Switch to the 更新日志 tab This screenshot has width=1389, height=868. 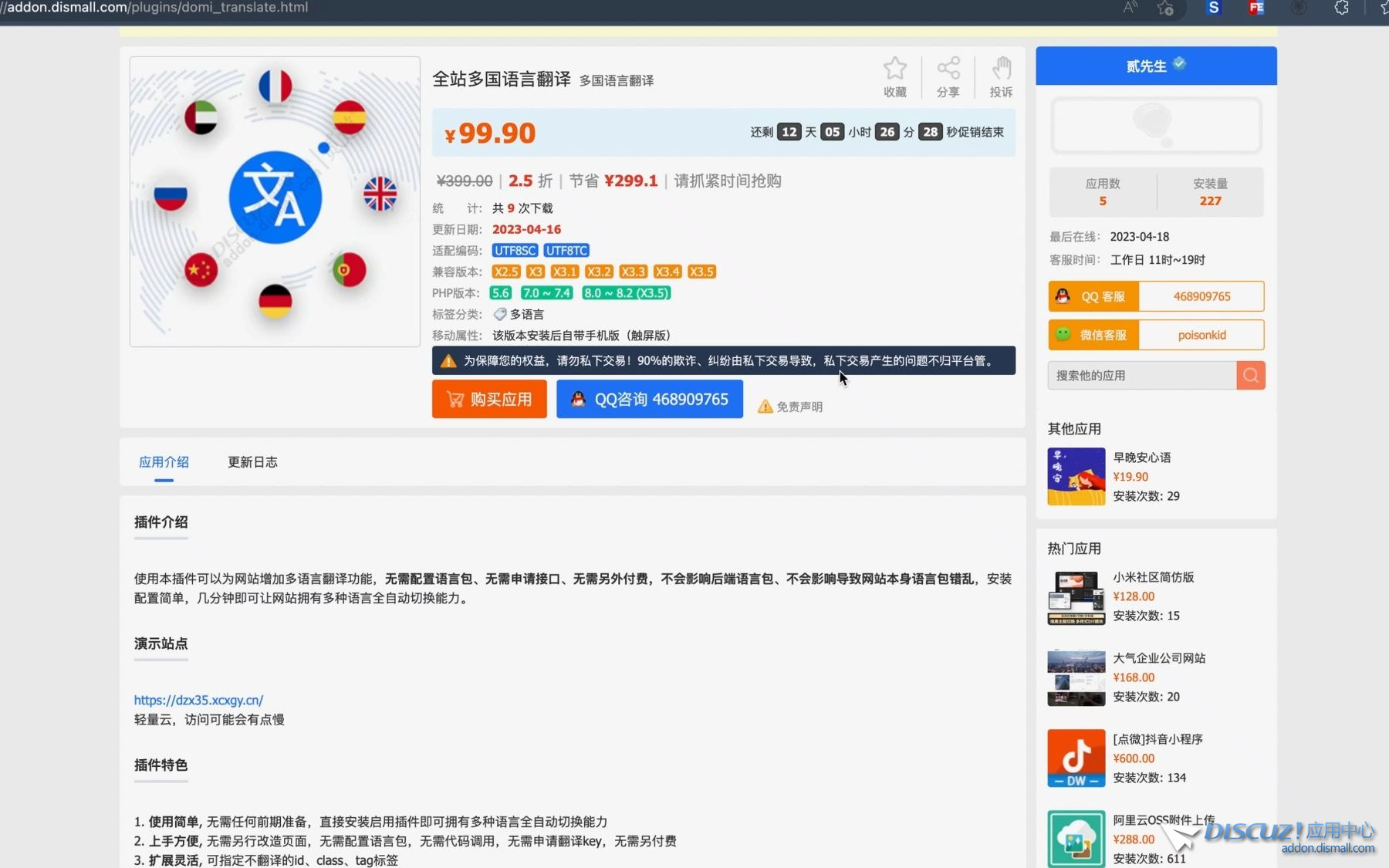[x=252, y=462]
